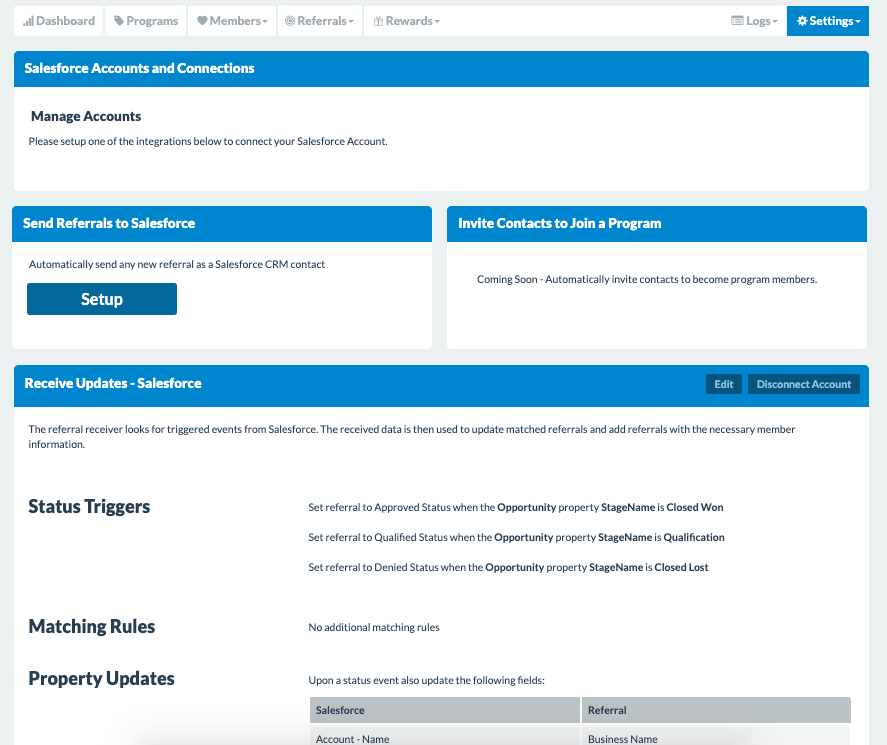The height and width of the screenshot is (745, 887).
Task: Open the Dashboard nav item
Action: point(59,21)
